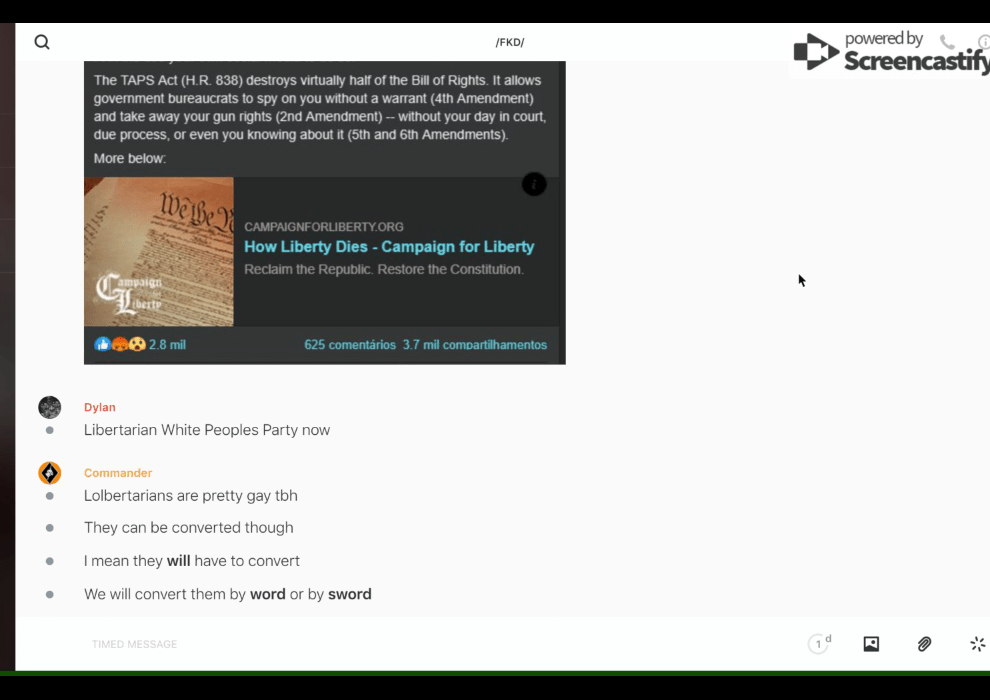The image size is (990, 700).
Task: Open 'How Liberty Dies' article link
Action: tap(389, 247)
